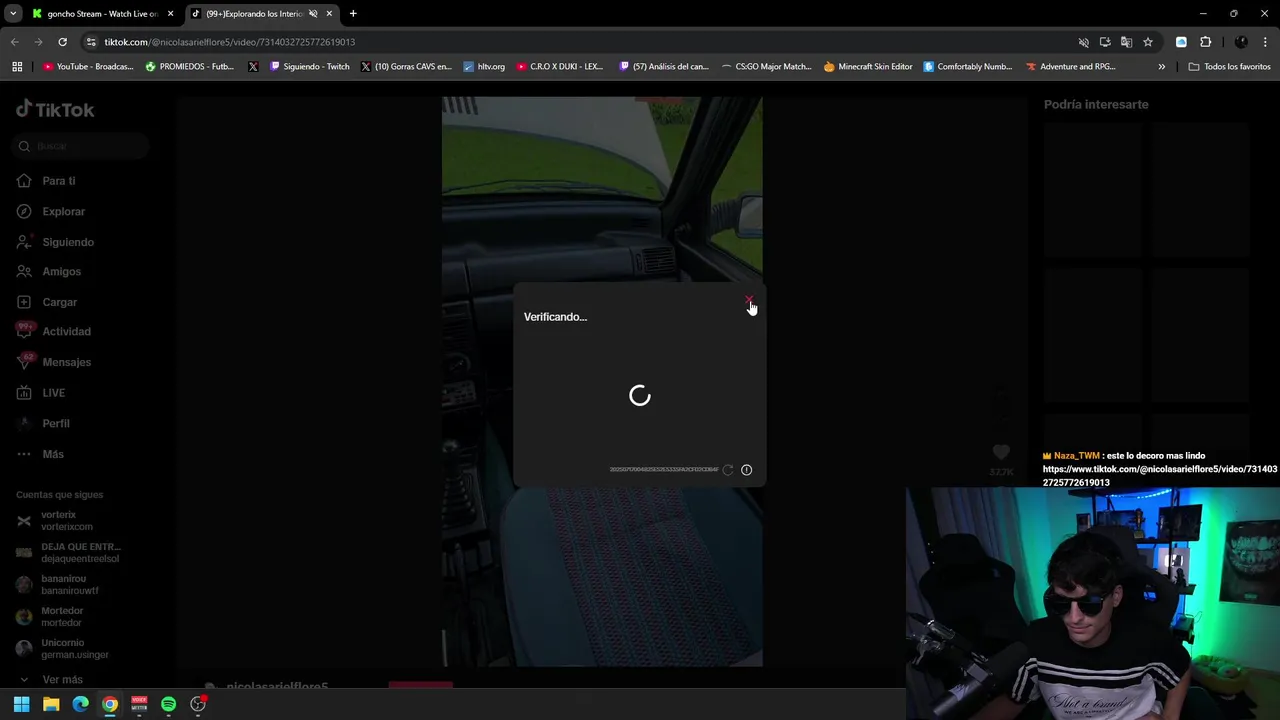Like the video with the heart icon
The image size is (1280, 720).
[x=1001, y=453]
